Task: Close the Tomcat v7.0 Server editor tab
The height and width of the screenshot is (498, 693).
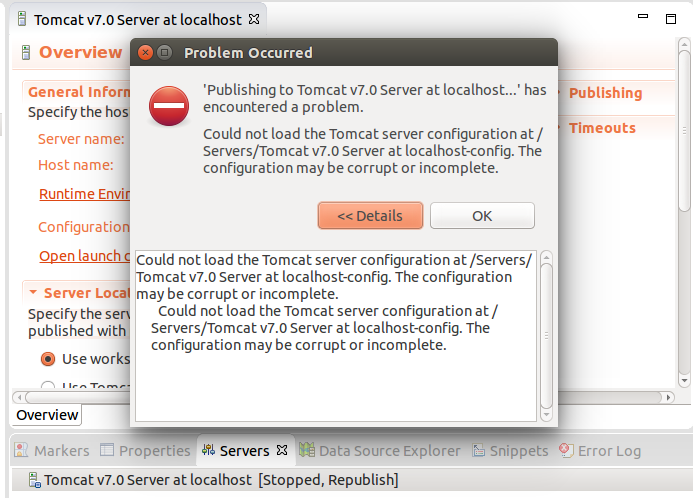Action: (254, 19)
